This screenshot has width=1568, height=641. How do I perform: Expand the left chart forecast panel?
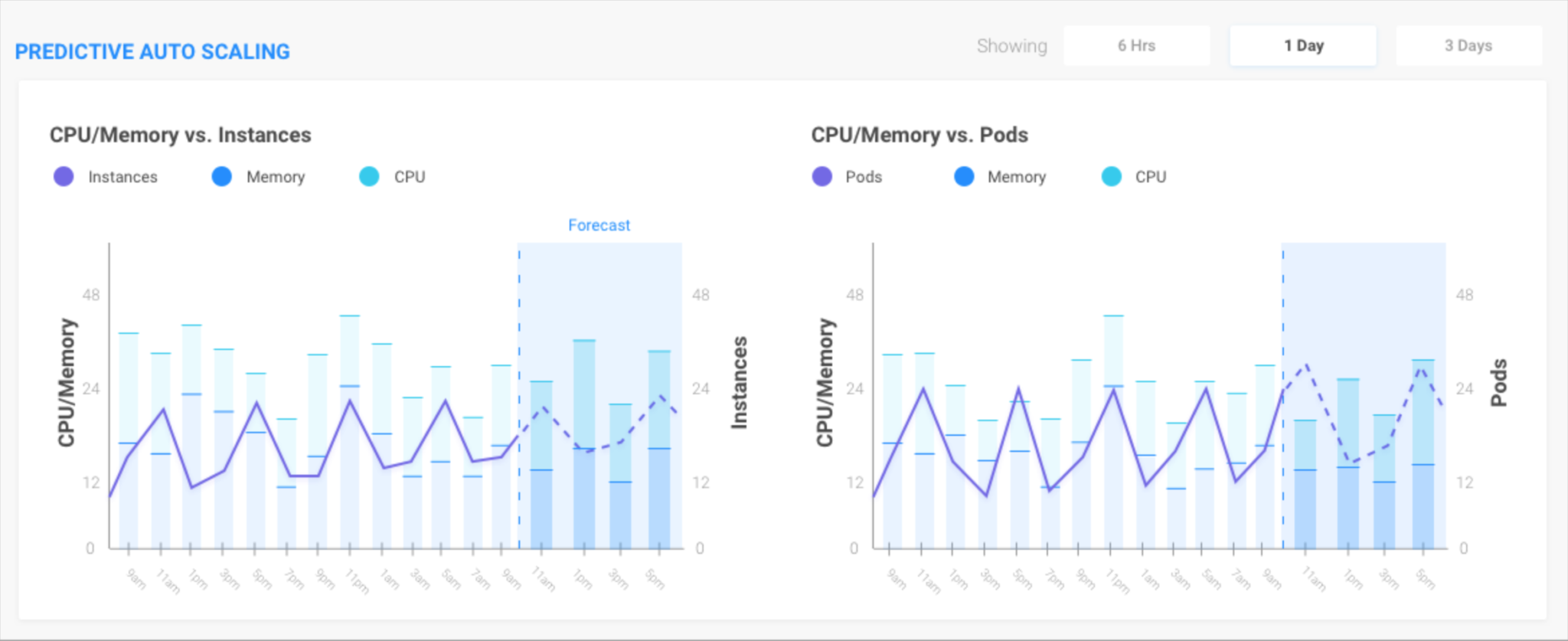point(599,224)
